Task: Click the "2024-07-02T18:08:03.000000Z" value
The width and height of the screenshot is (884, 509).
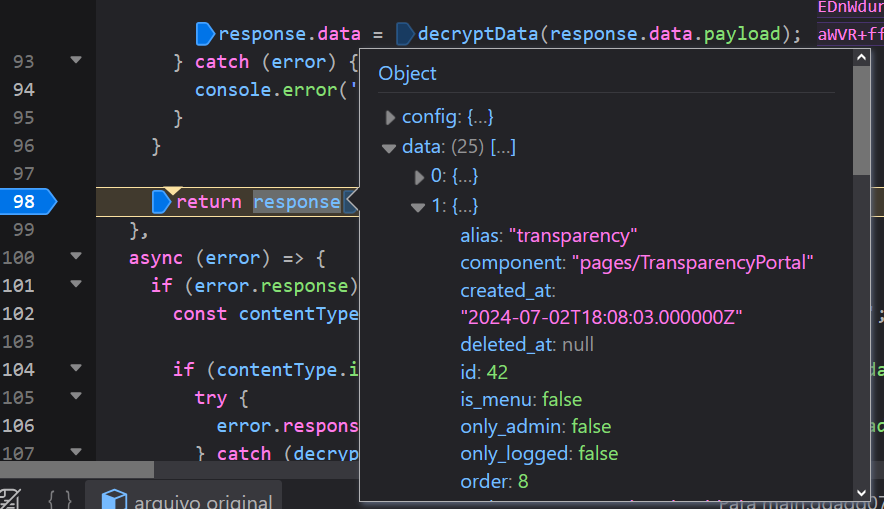Action: coord(601,317)
